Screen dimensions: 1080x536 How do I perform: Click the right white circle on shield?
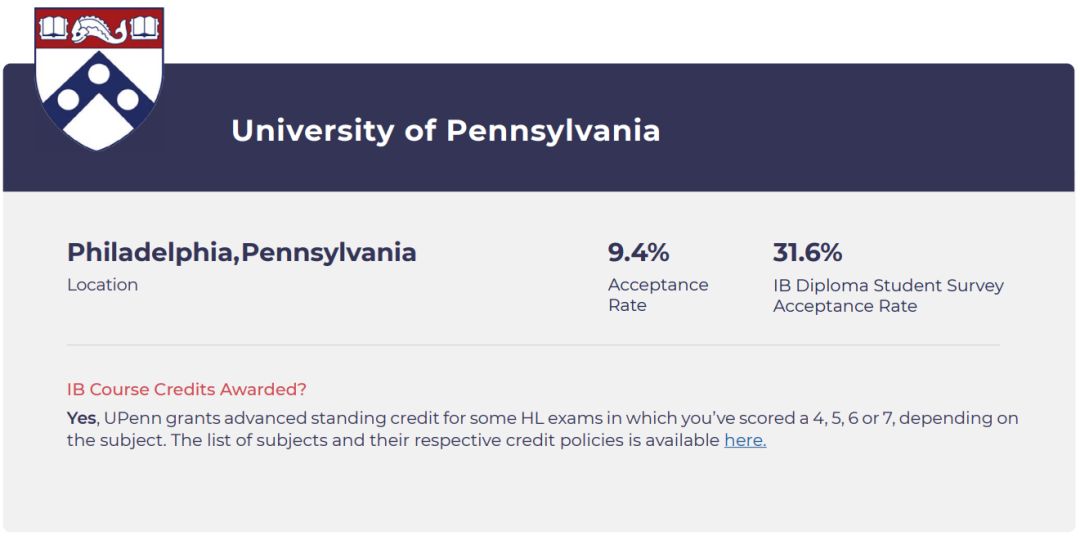(128, 99)
